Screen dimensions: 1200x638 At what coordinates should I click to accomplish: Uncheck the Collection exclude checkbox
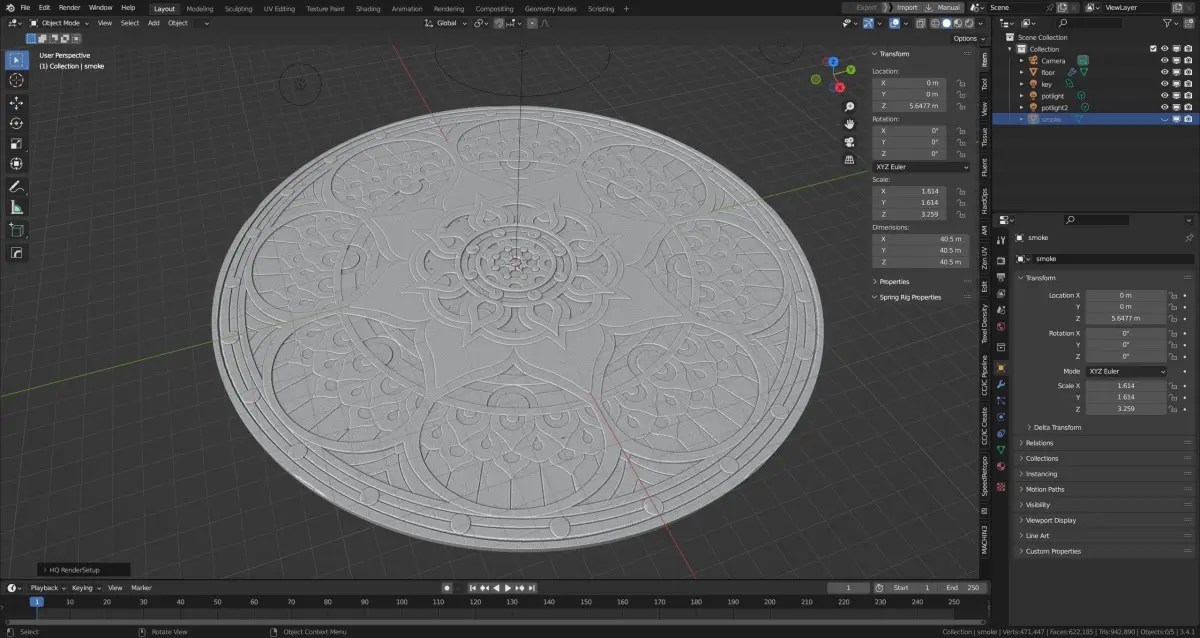(x=1153, y=49)
